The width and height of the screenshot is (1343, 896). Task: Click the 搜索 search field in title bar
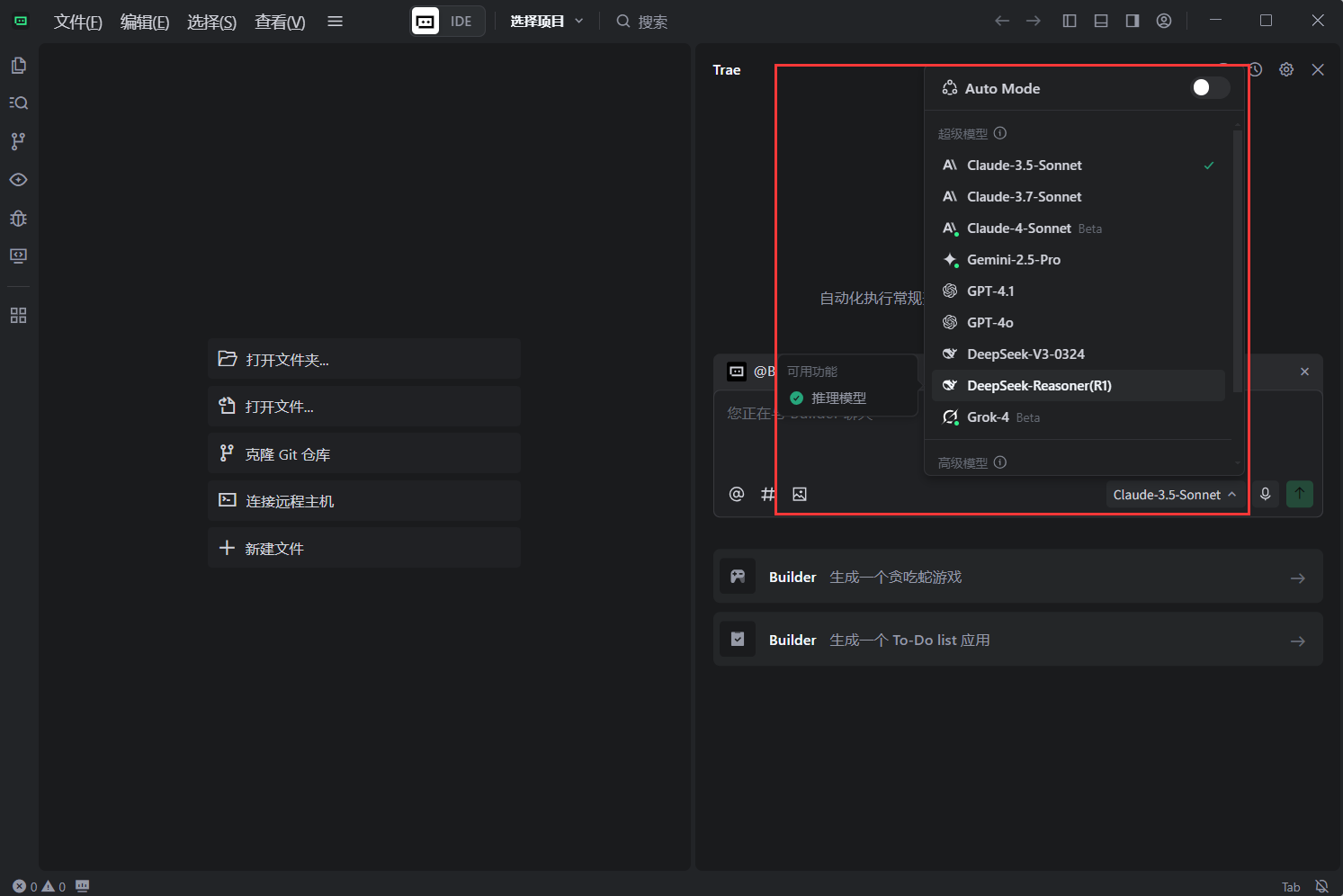coord(652,22)
